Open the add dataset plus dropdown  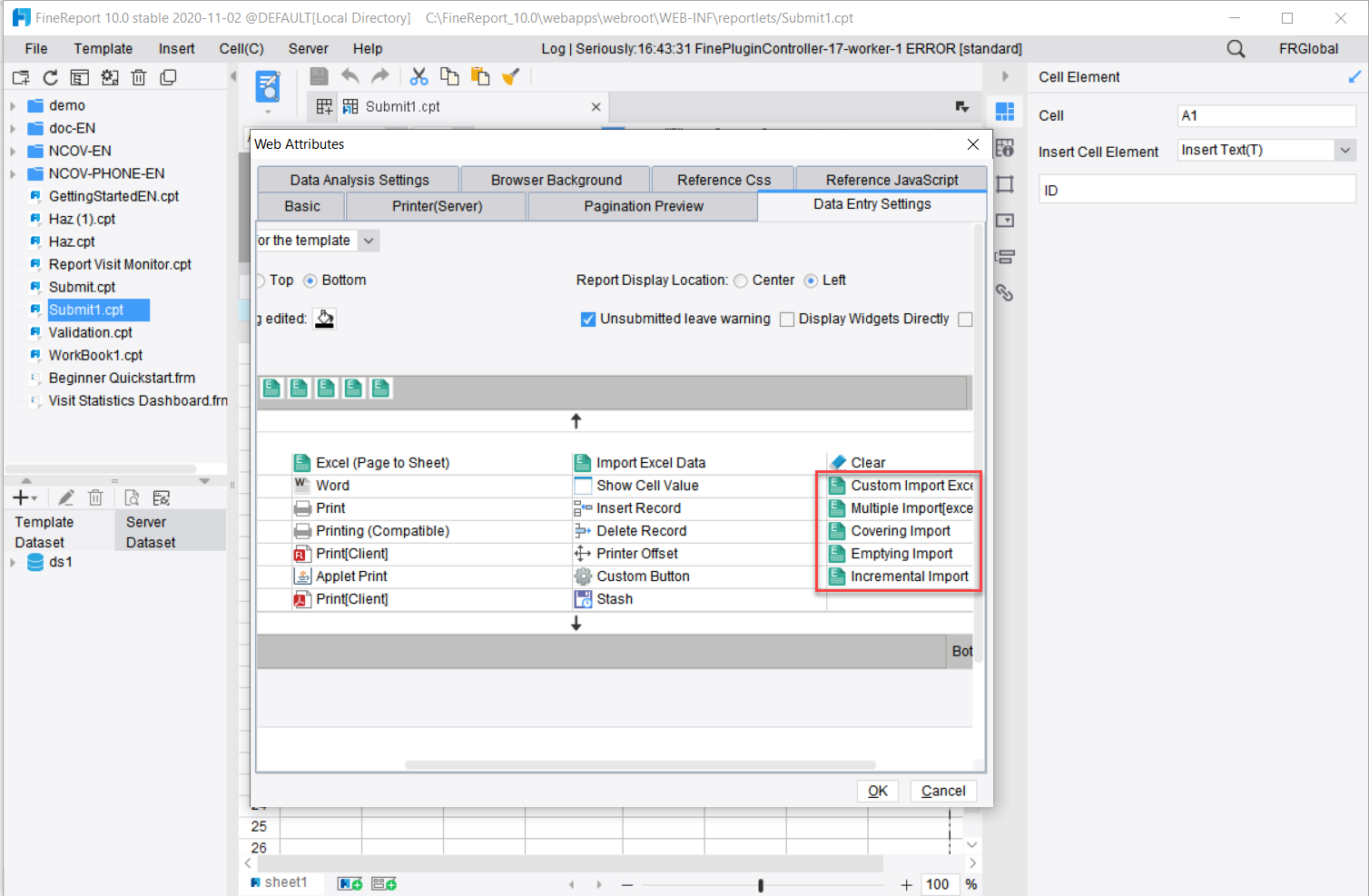pyautogui.click(x=25, y=497)
